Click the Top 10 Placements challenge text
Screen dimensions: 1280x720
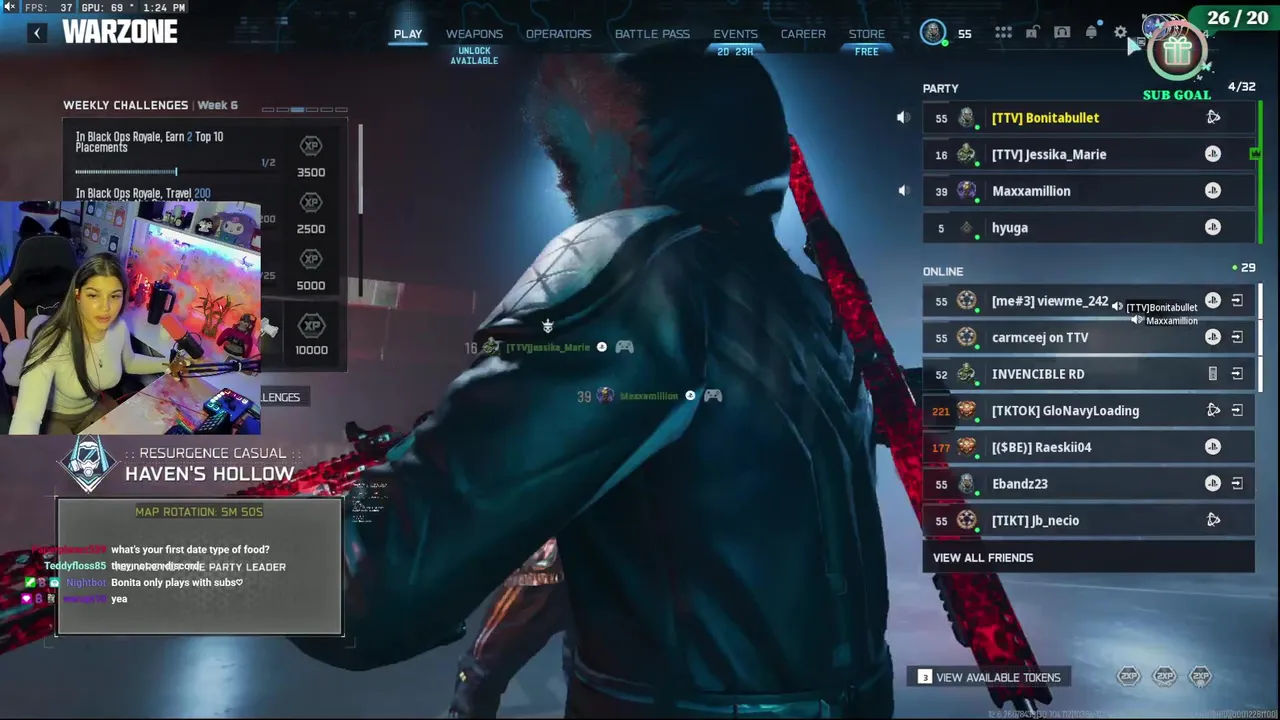tap(150, 142)
